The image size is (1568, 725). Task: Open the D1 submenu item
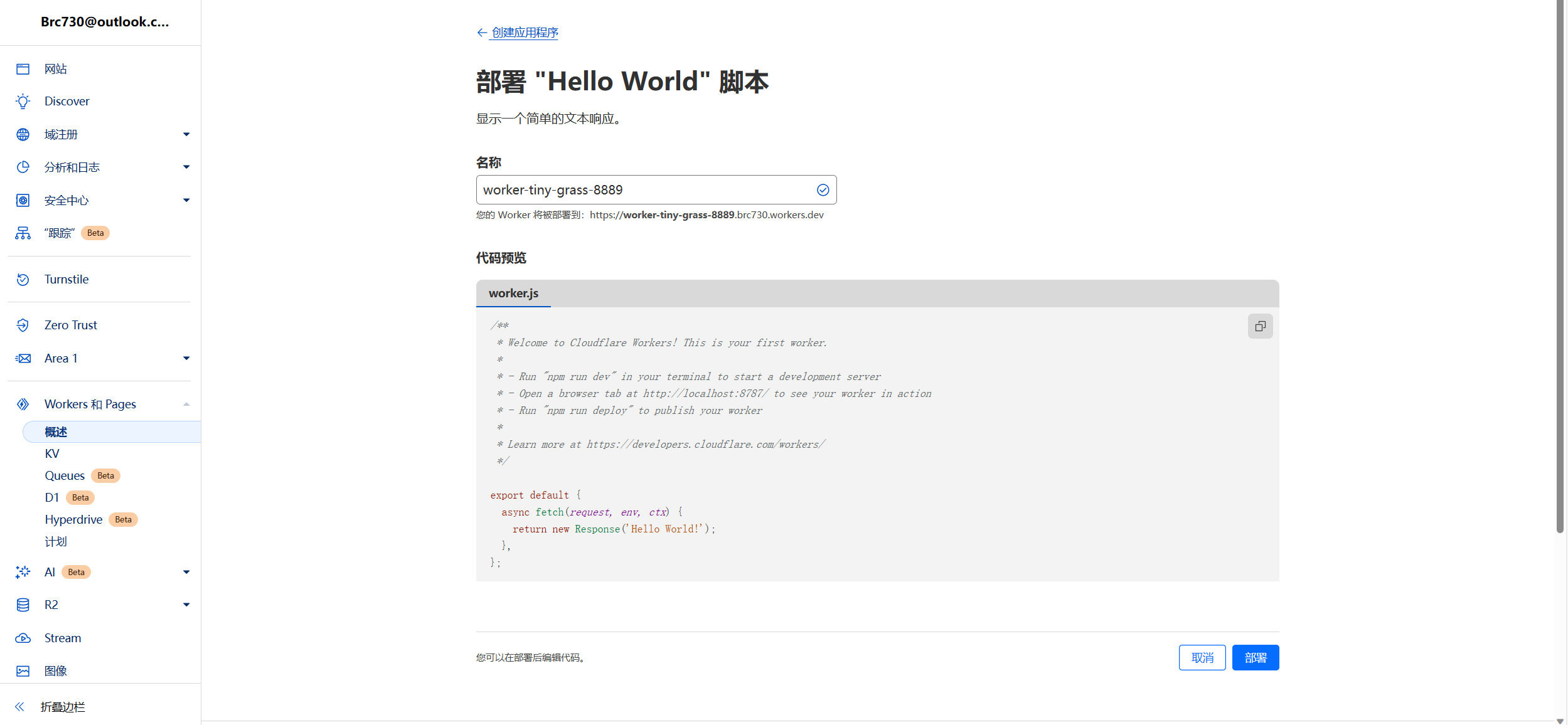click(52, 498)
